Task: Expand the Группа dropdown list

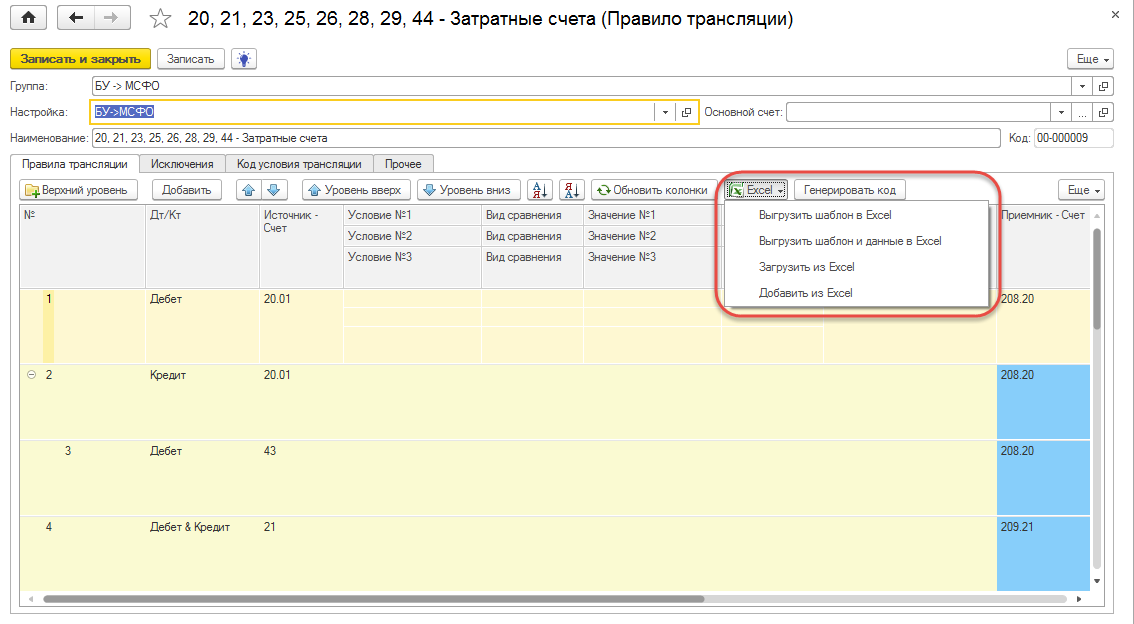Action: click(1082, 86)
